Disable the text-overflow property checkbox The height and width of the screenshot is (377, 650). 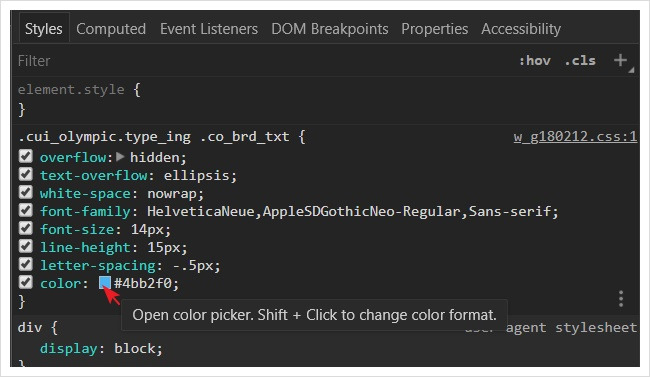(x=26, y=174)
